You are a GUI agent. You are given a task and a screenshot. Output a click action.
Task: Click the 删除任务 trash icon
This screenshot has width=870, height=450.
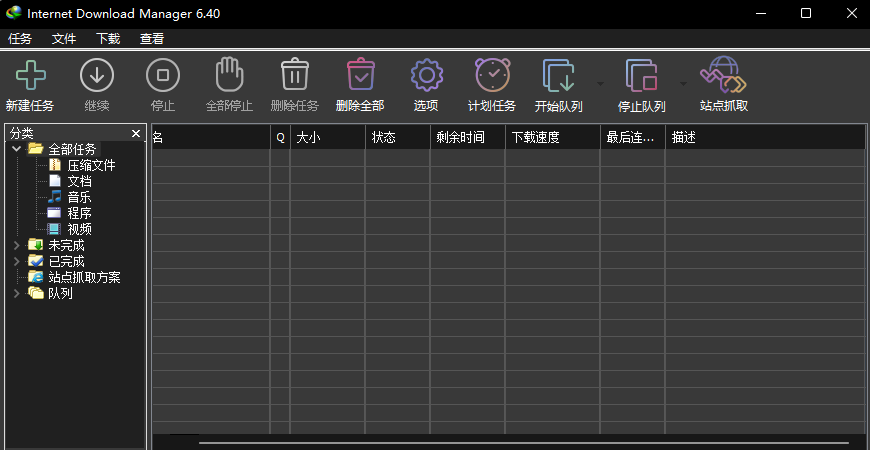click(x=295, y=74)
